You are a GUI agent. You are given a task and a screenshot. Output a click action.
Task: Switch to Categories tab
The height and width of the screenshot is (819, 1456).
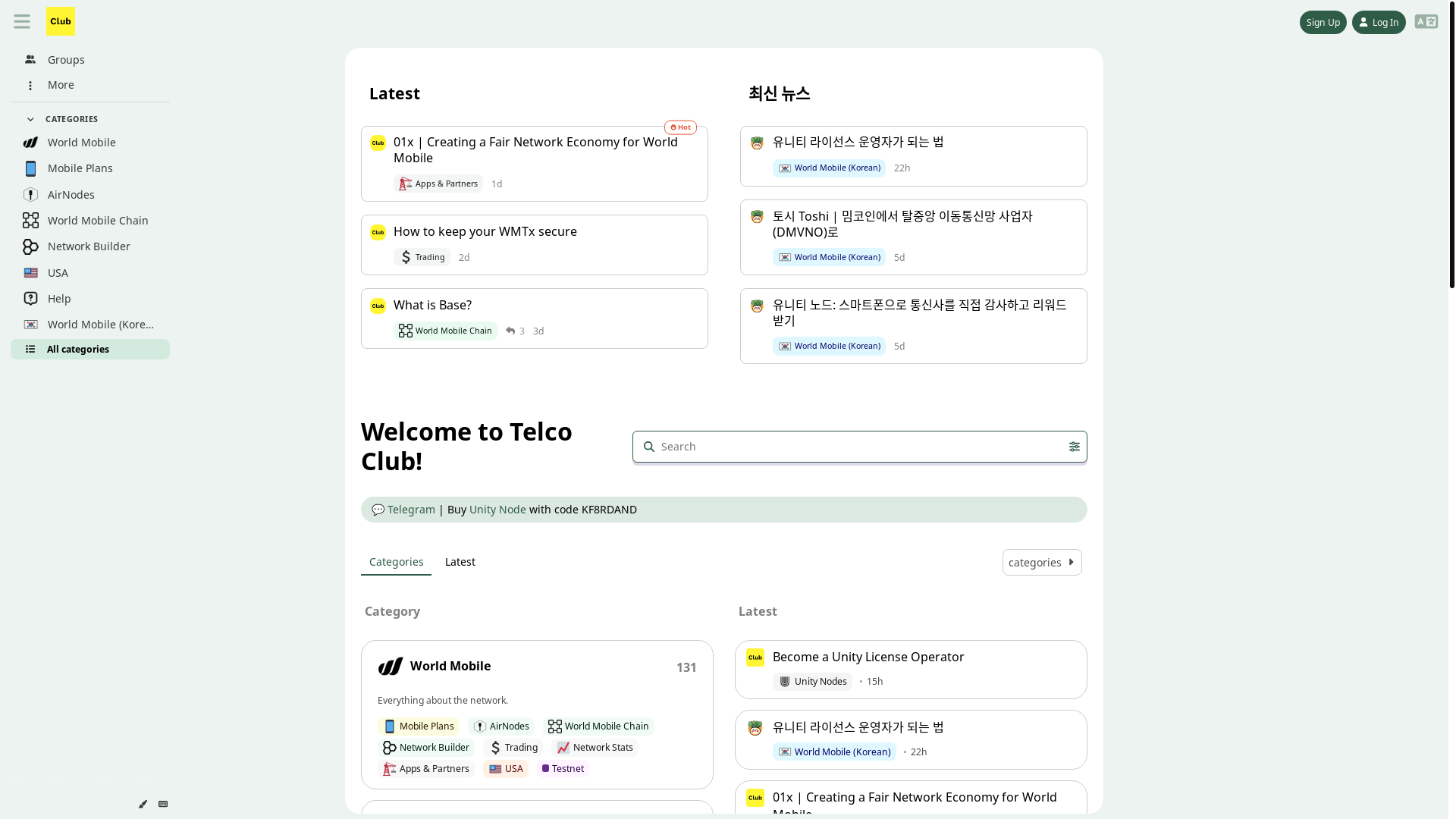tap(396, 563)
